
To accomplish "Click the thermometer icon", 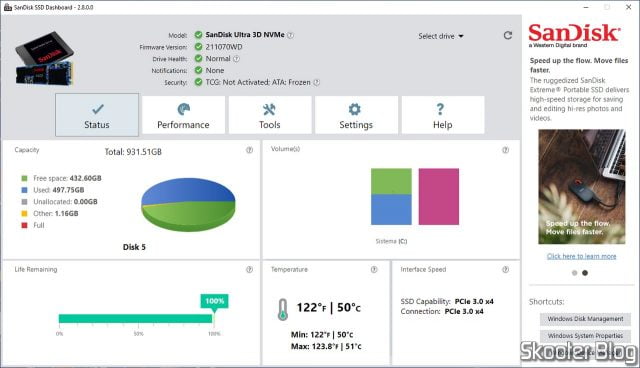I will click(x=282, y=309).
